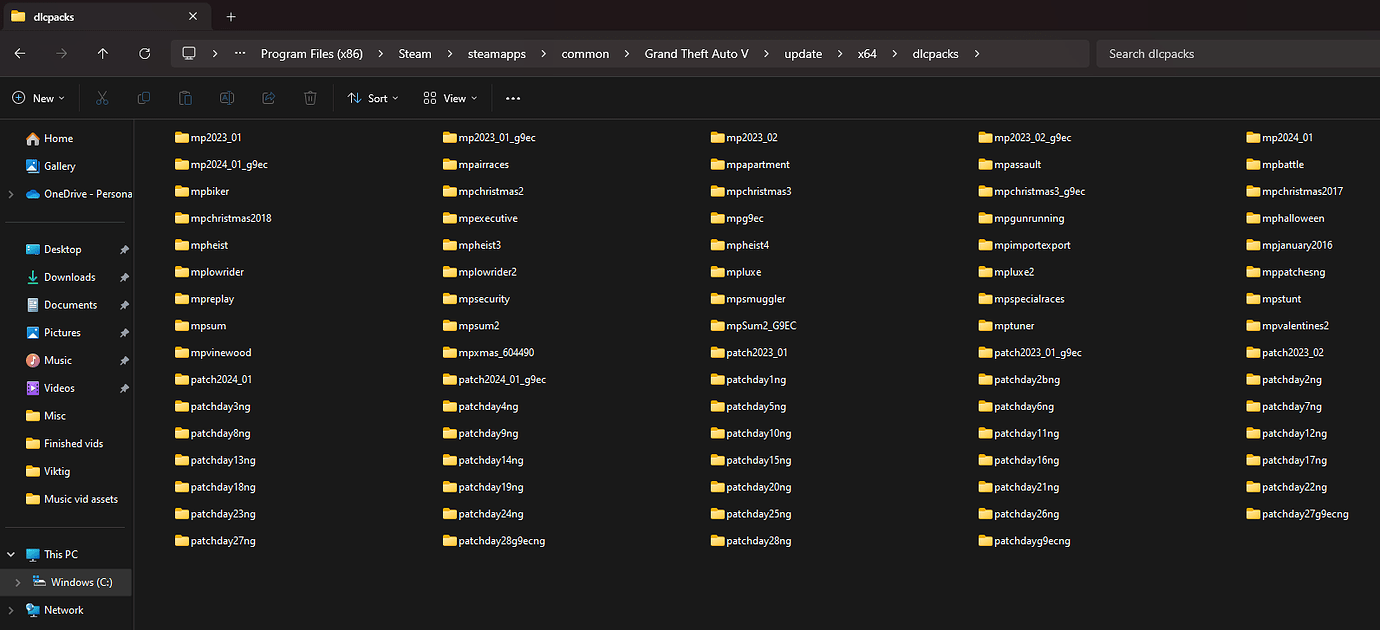
Task: Open the See more three-dots menu
Action: point(513,98)
